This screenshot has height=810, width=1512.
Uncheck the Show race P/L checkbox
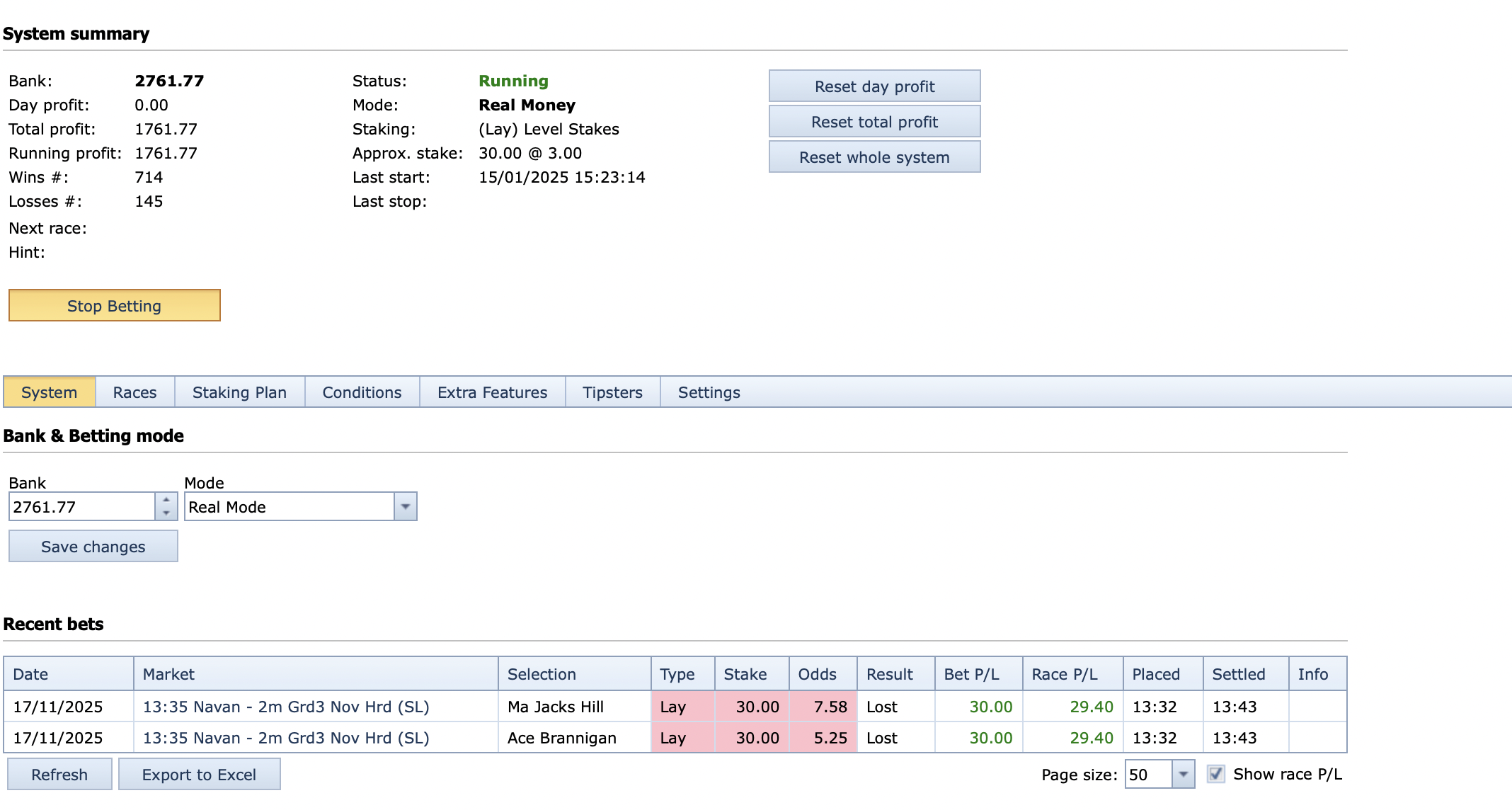tap(1216, 774)
